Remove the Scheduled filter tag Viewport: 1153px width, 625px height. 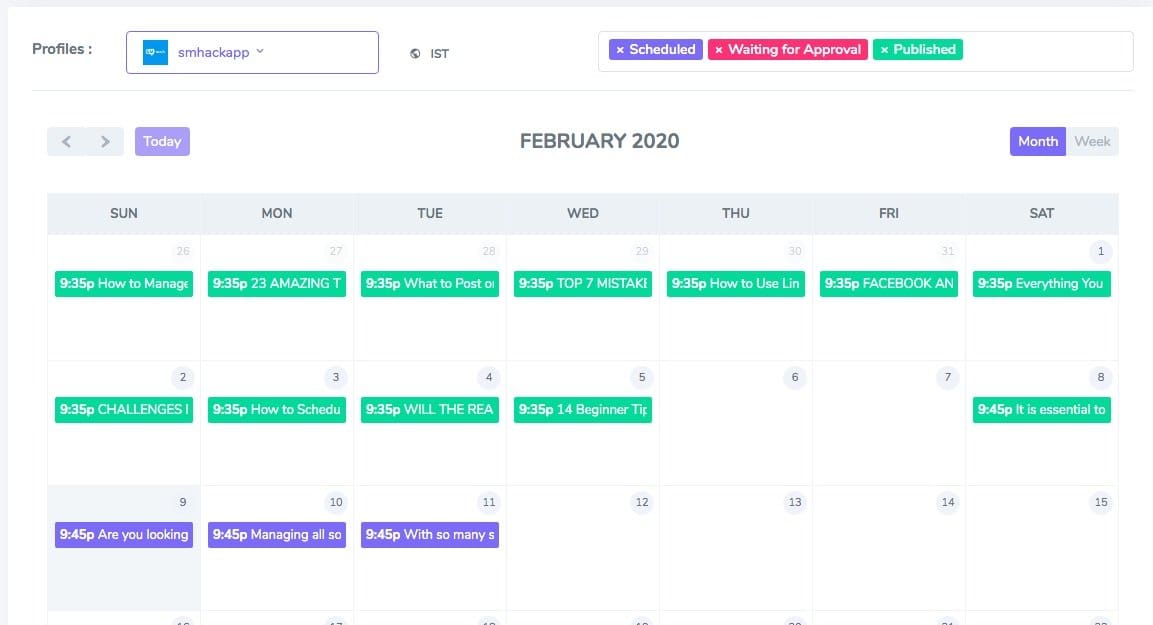click(620, 49)
